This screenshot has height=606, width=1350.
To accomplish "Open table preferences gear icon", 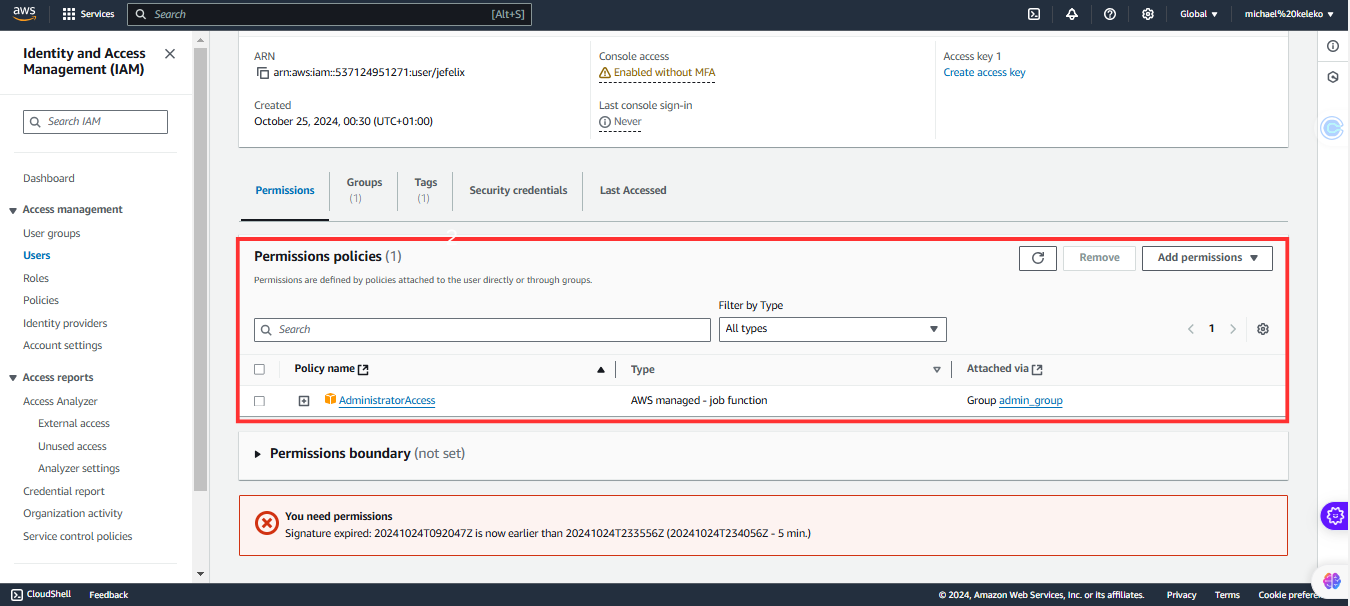I will (x=1263, y=329).
